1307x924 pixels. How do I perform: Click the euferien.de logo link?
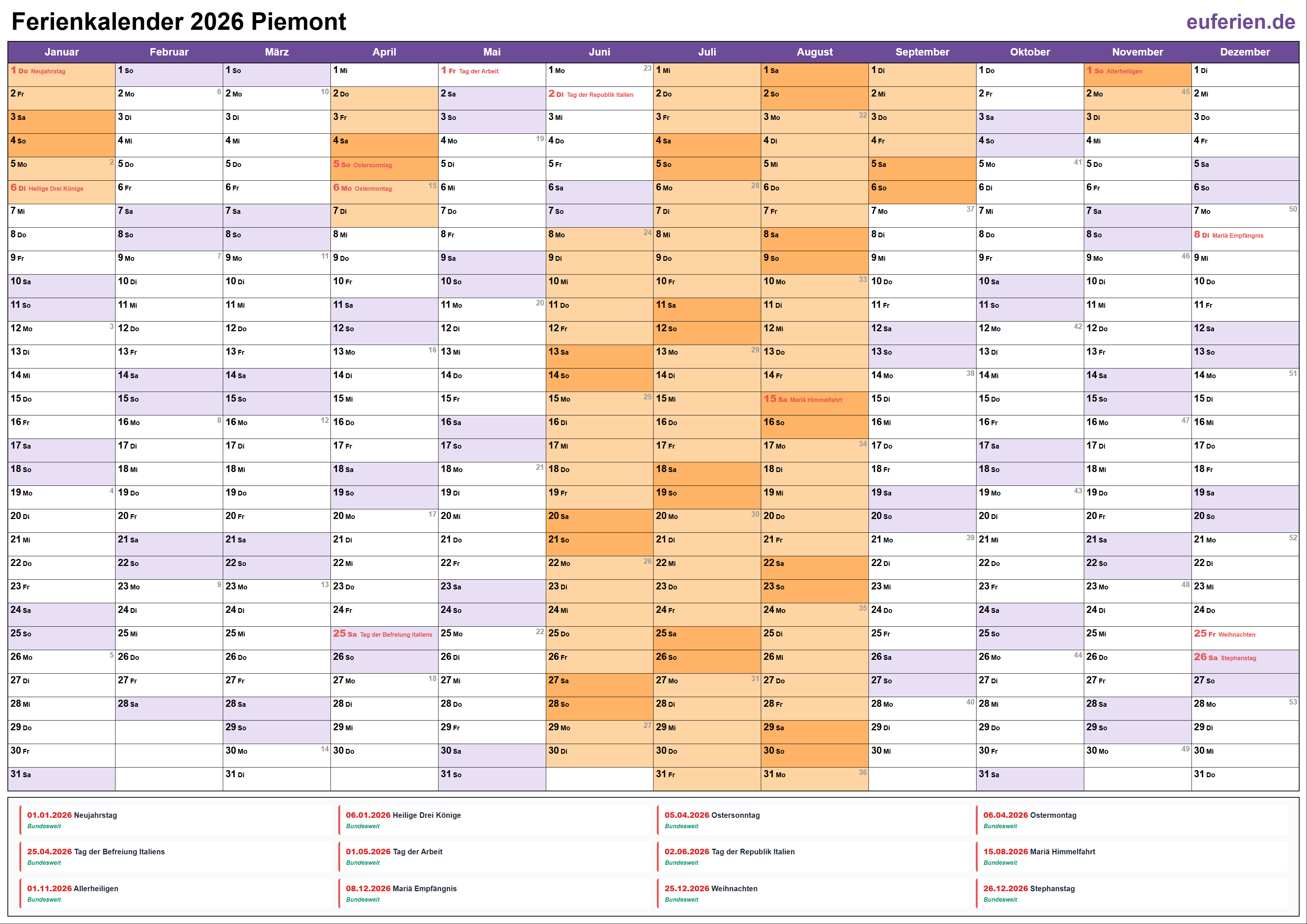[1240, 22]
